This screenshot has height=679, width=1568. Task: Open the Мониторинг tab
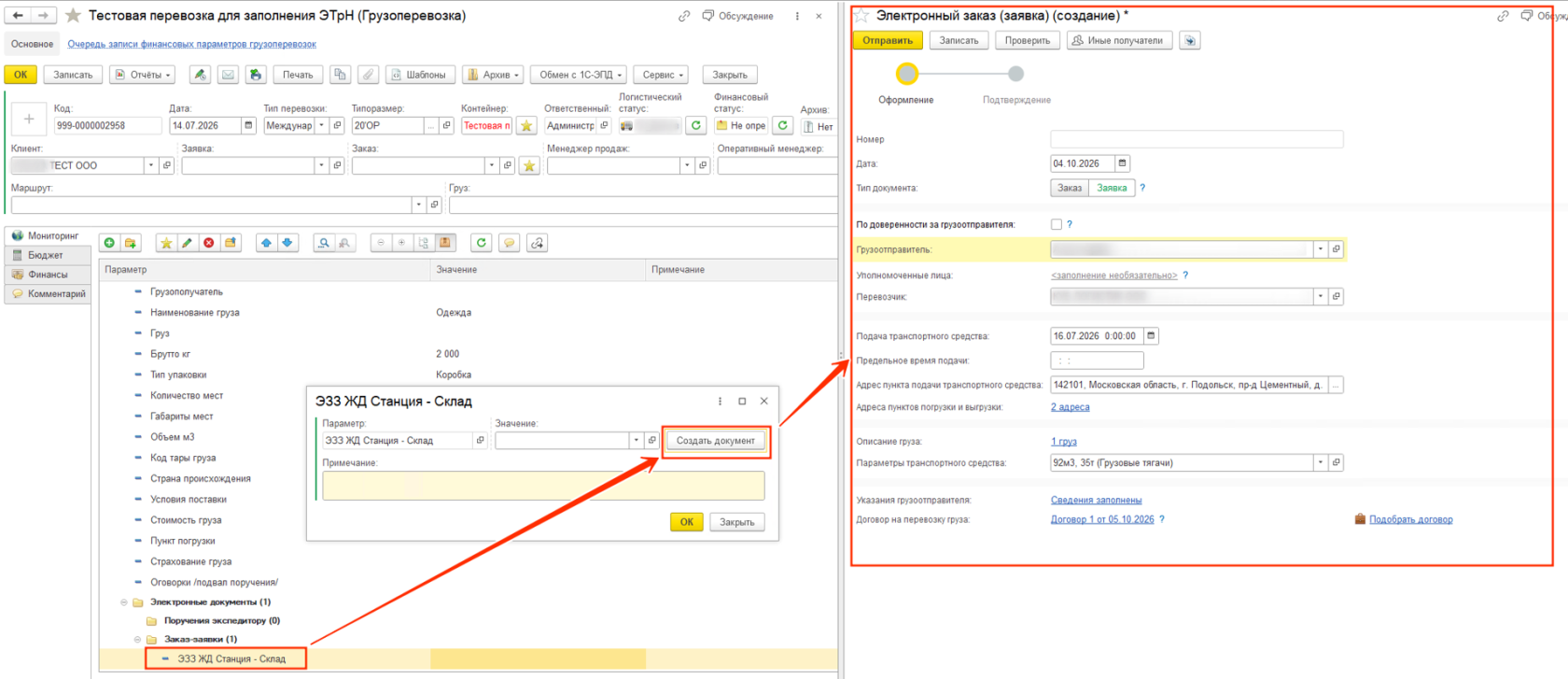48,235
